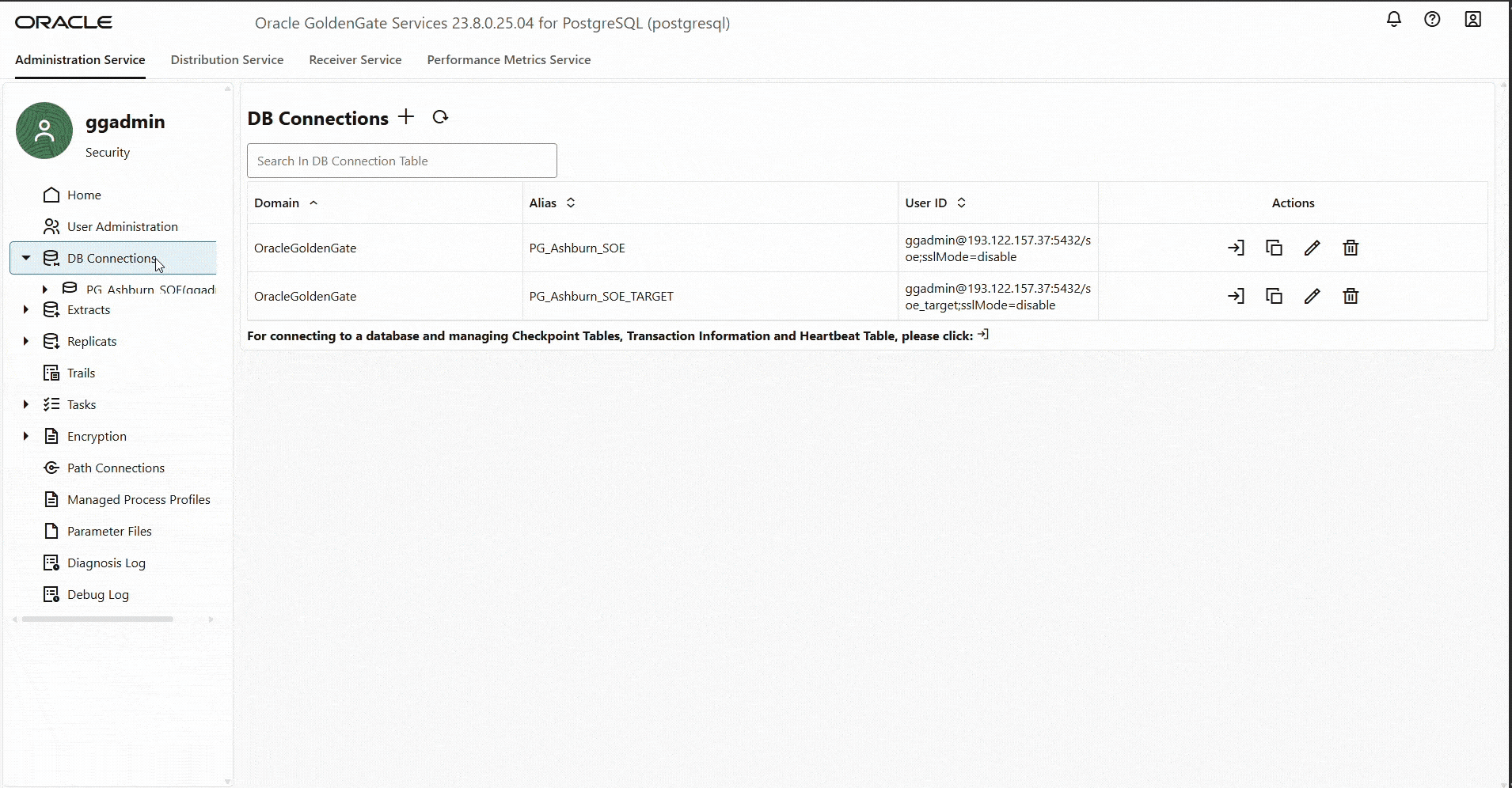1512x788 pixels.
Task: Edit the PG_Ashburn_SOE connection
Action: pos(1312,248)
